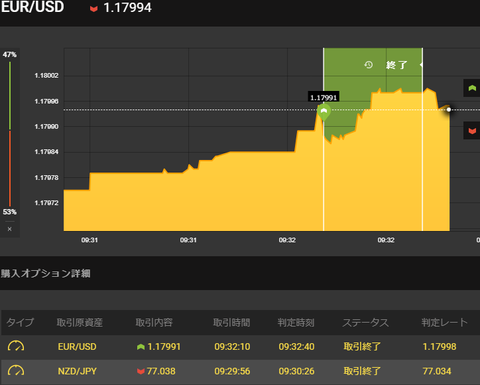The height and width of the screenshot is (385, 480).
Task: Click the trade time 09:32:10
Action: coord(232,347)
